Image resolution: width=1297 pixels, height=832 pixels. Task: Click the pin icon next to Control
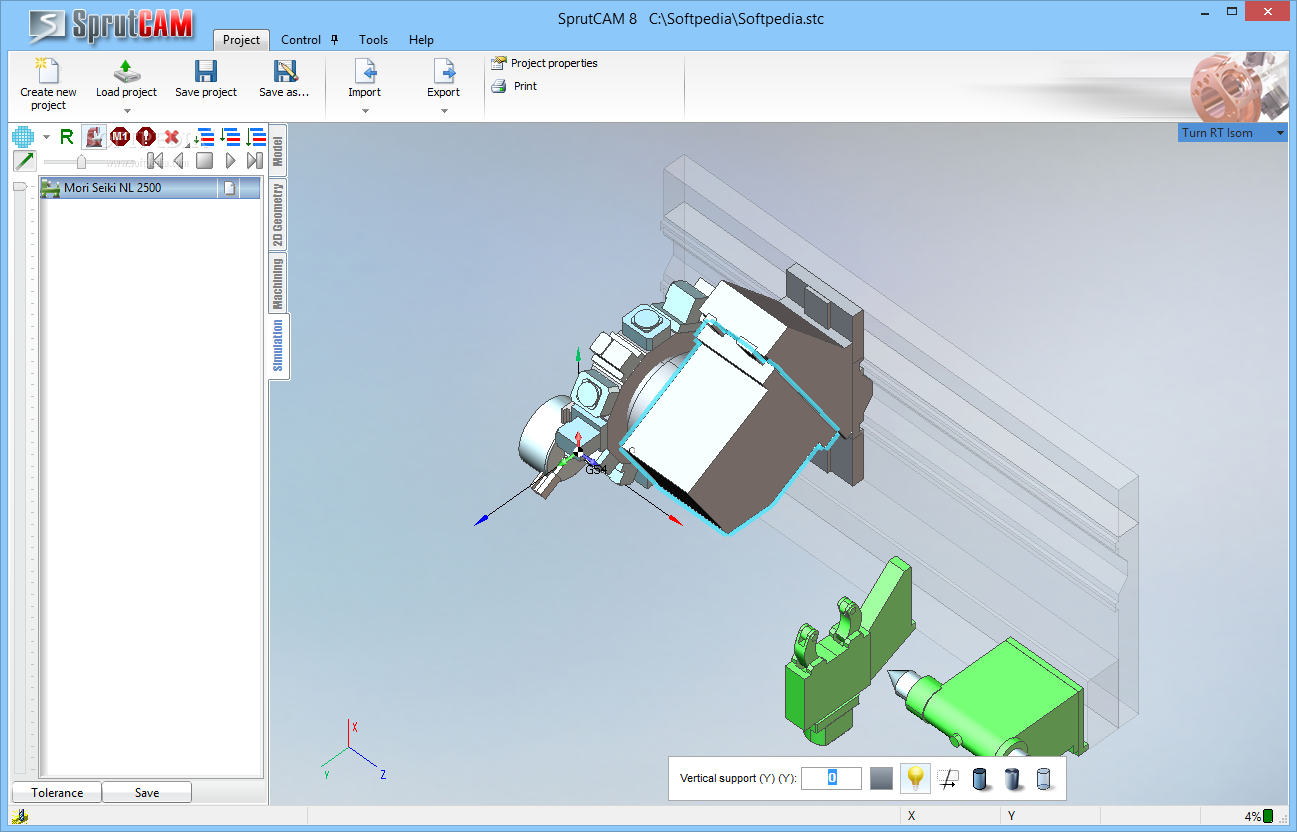pyautogui.click(x=334, y=40)
